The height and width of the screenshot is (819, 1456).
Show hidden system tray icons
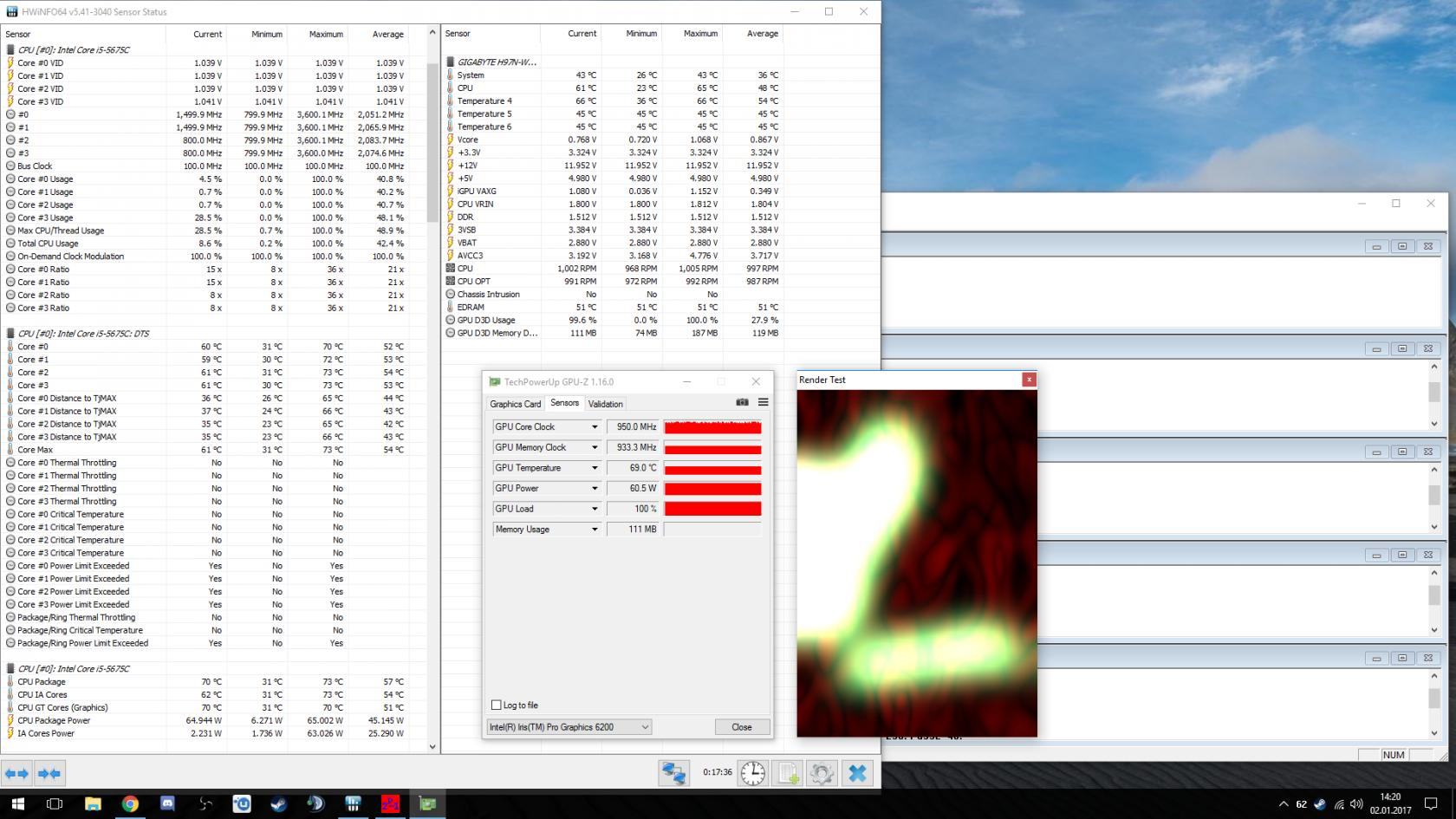[x=1282, y=803]
